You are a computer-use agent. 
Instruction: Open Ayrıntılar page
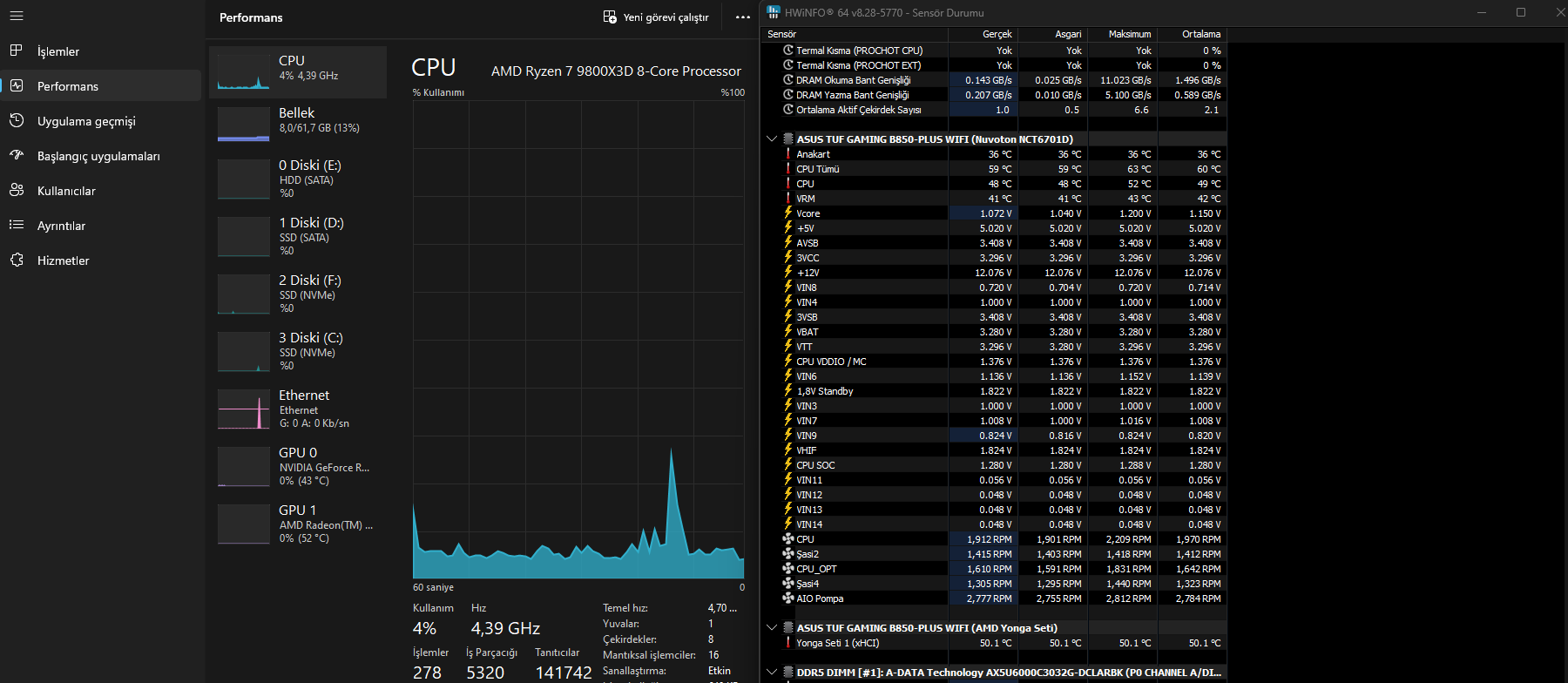tap(101, 226)
